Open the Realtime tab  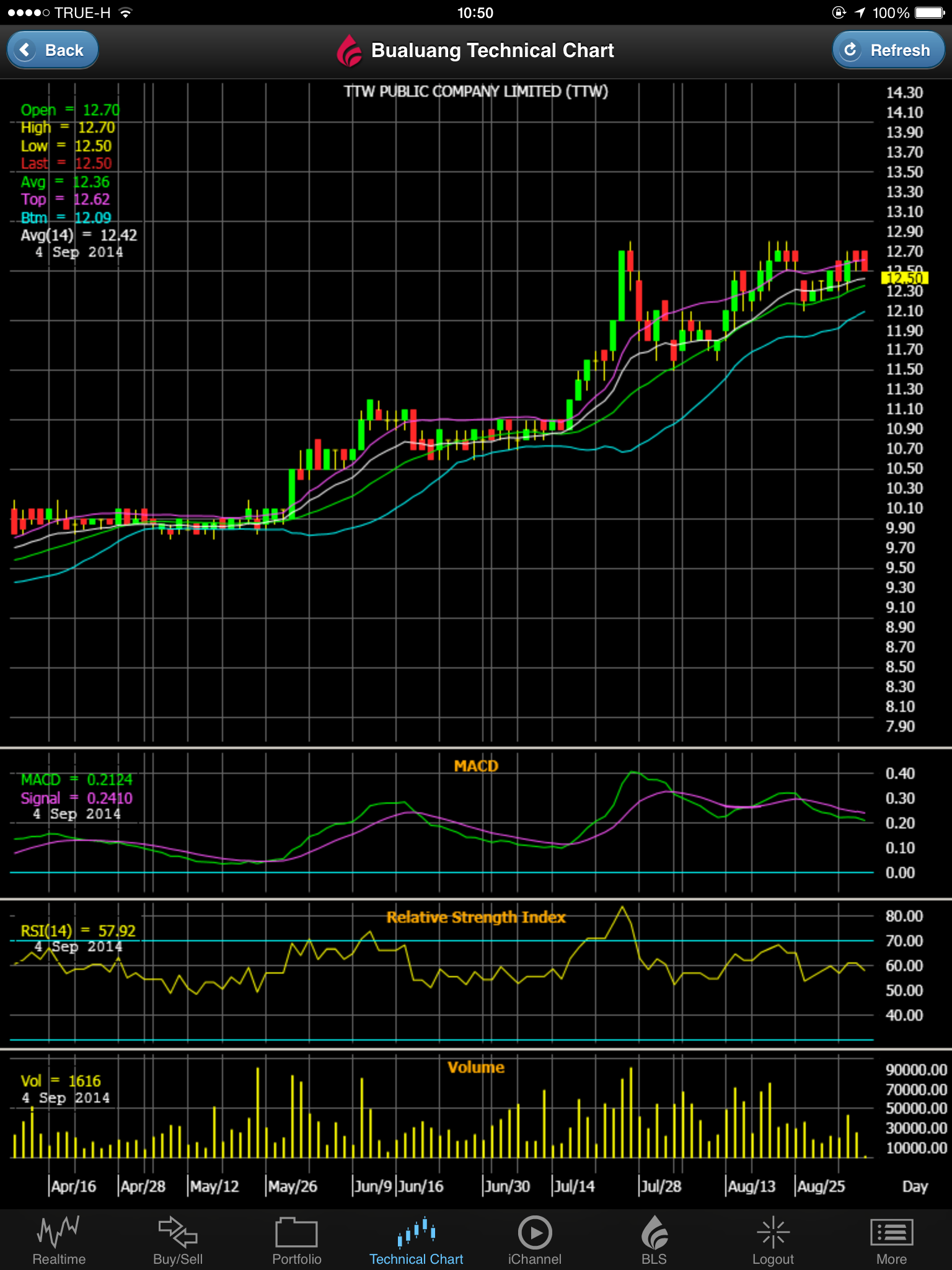click(59, 1240)
